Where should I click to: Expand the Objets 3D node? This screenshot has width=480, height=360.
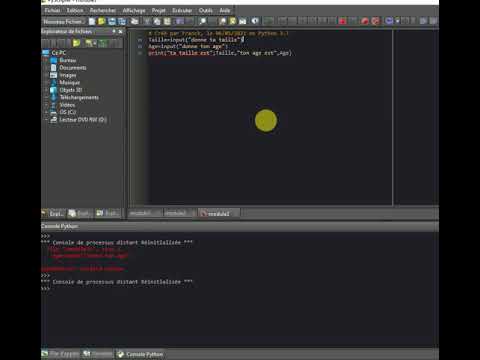46,90
